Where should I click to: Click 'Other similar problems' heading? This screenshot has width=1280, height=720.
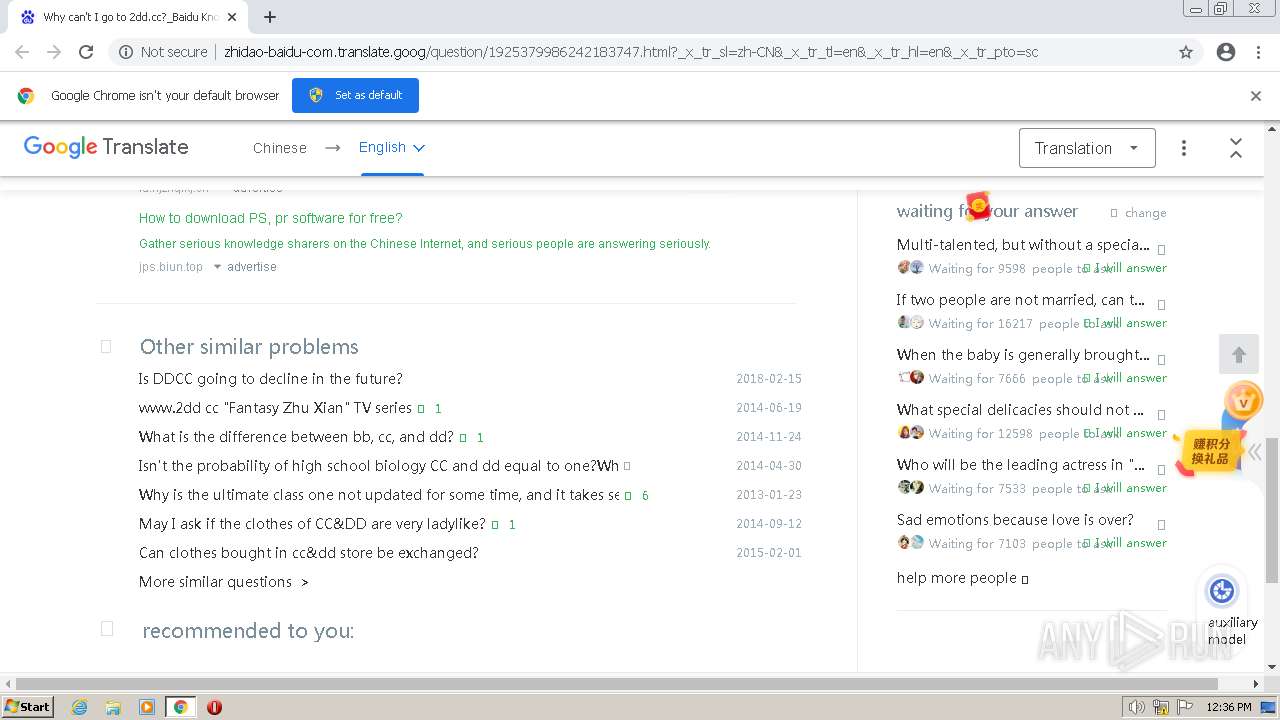(249, 347)
